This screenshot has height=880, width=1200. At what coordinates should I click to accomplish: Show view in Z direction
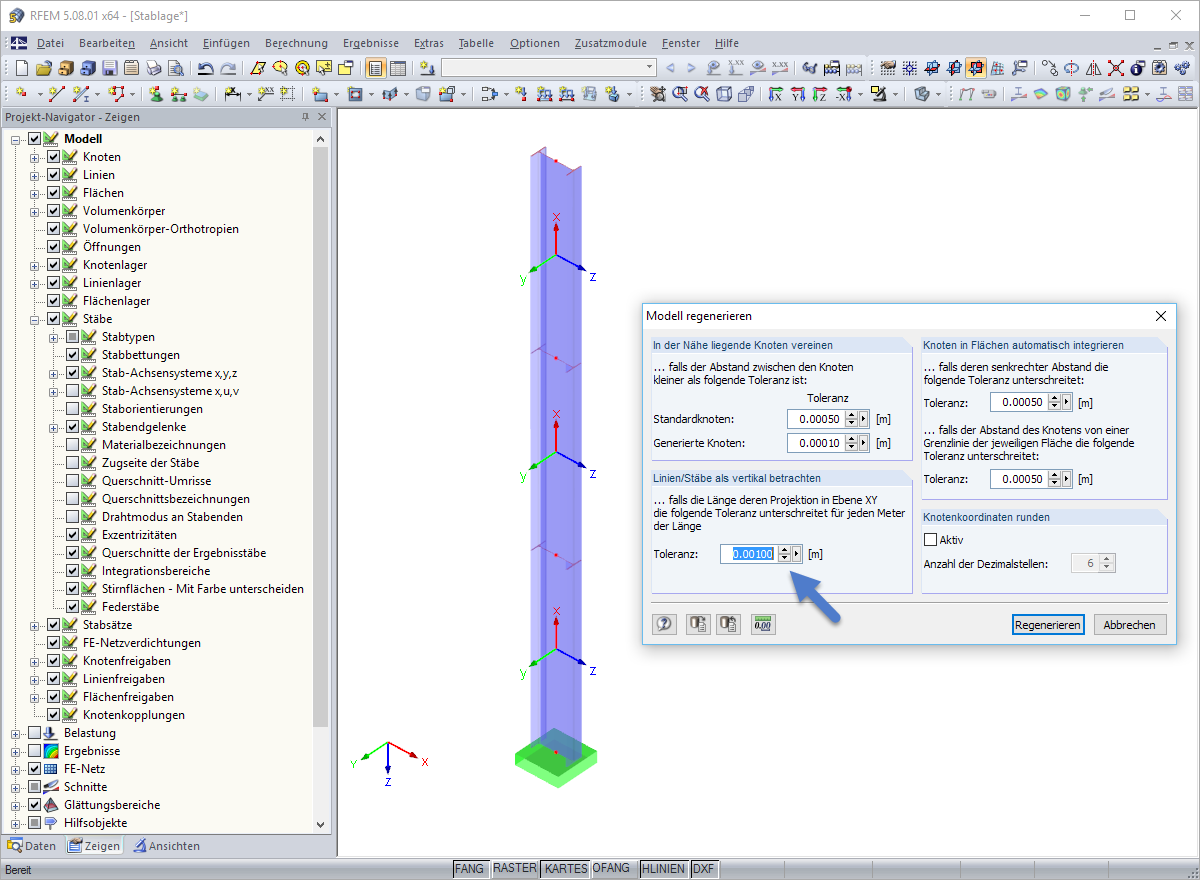[x=819, y=94]
